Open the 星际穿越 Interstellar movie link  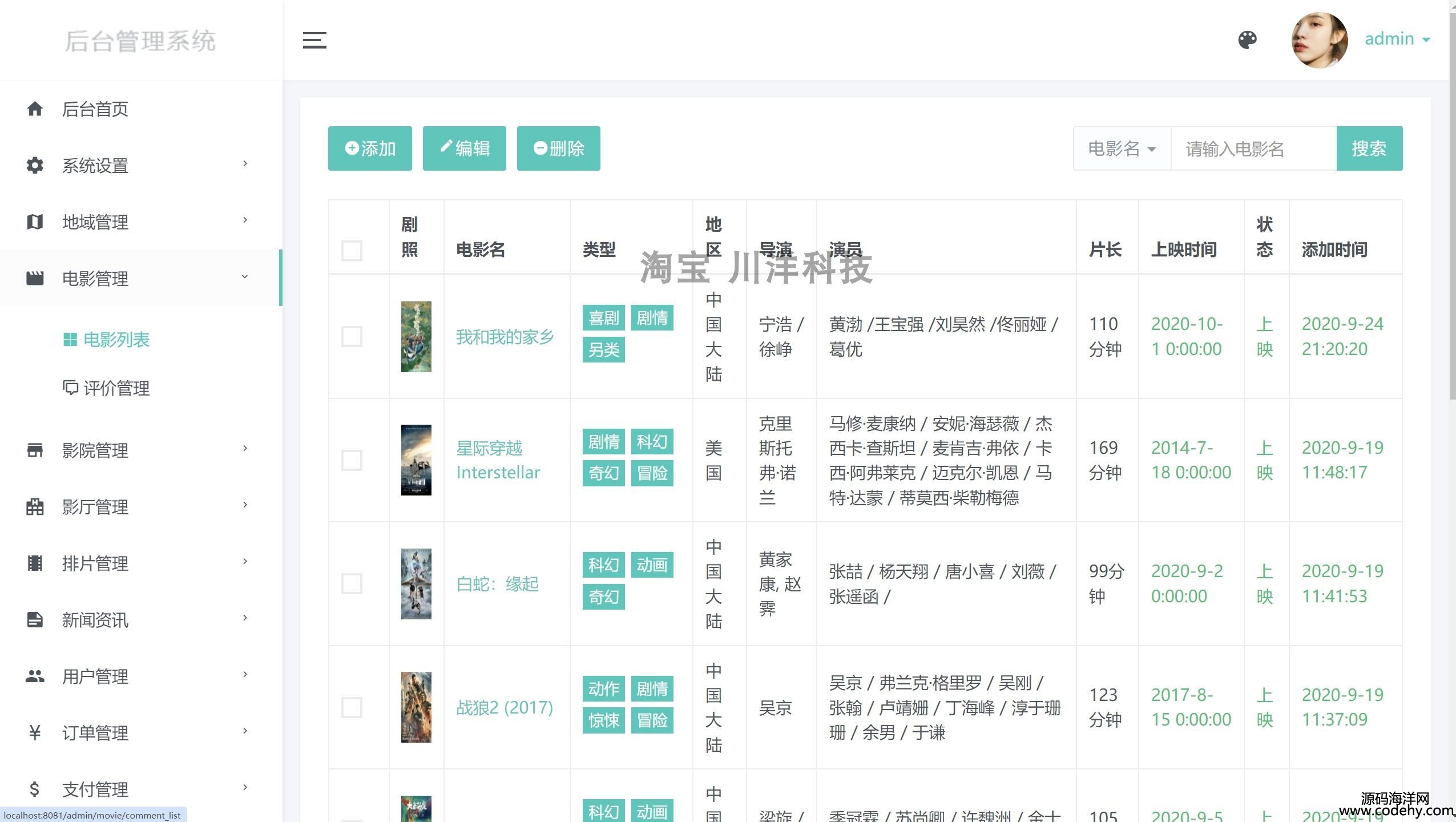498,460
